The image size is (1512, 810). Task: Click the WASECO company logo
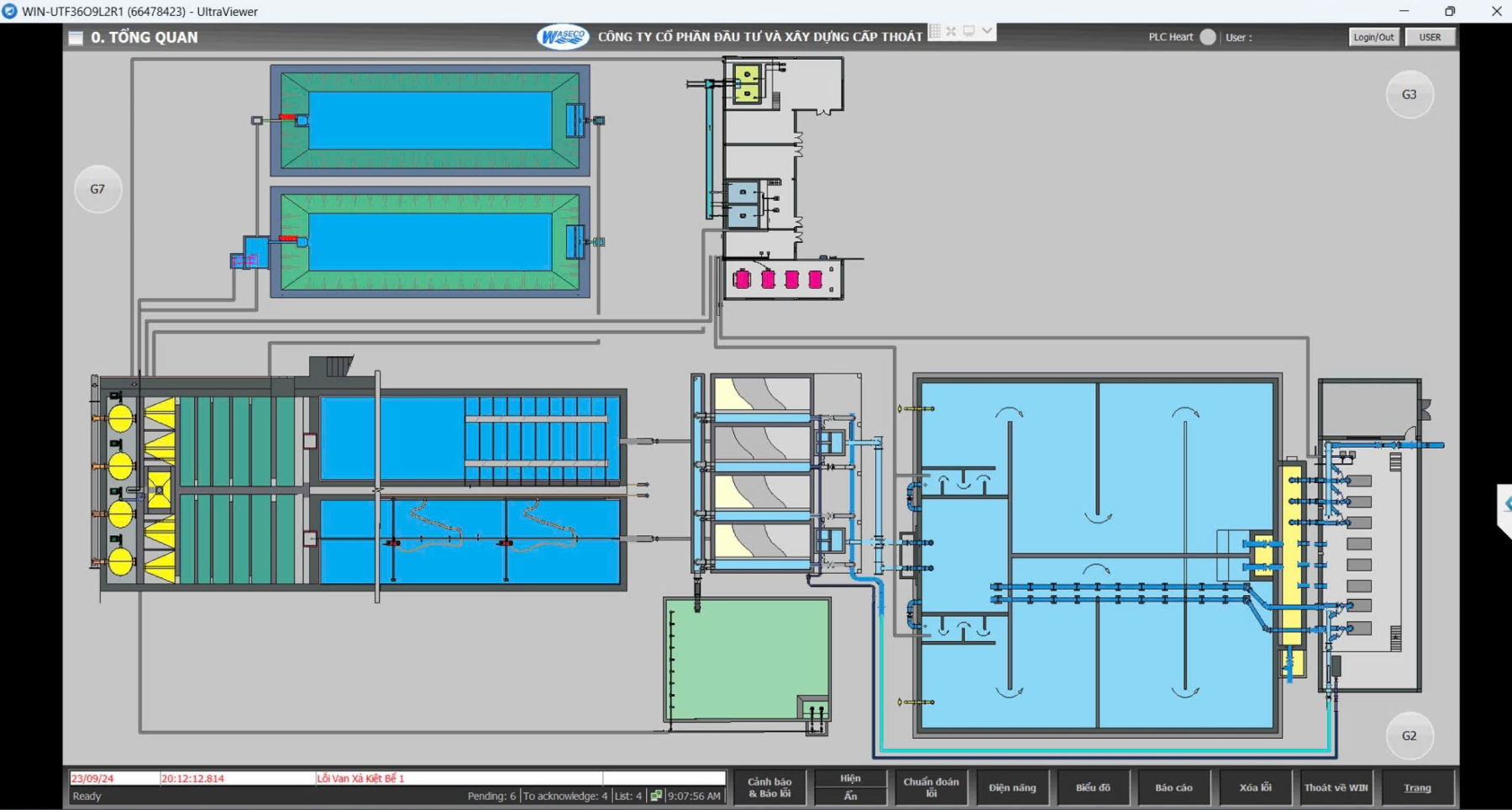tap(563, 37)
